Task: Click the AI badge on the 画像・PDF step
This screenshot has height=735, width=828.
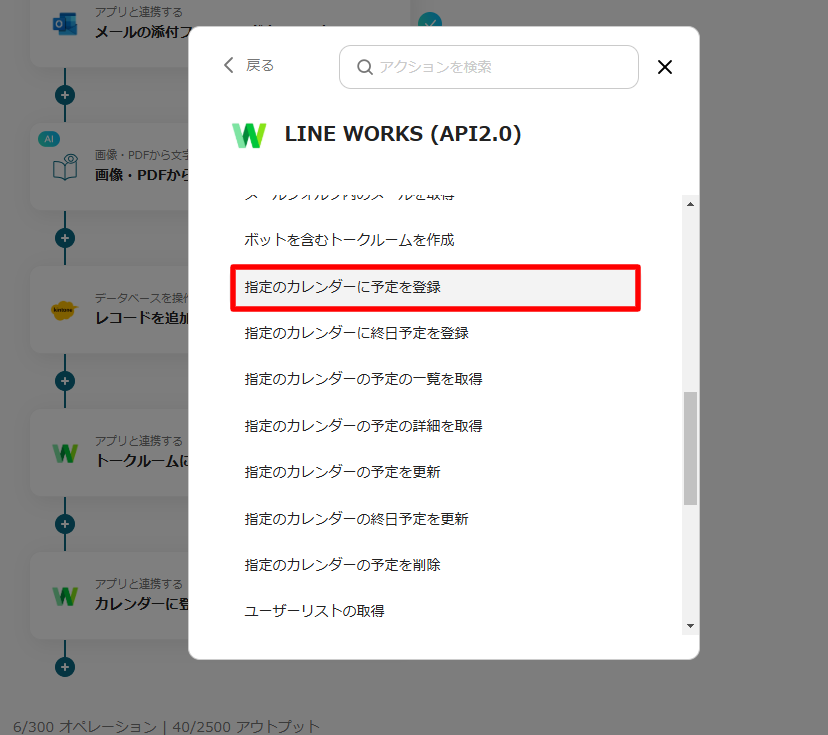Action: [49, 139]
